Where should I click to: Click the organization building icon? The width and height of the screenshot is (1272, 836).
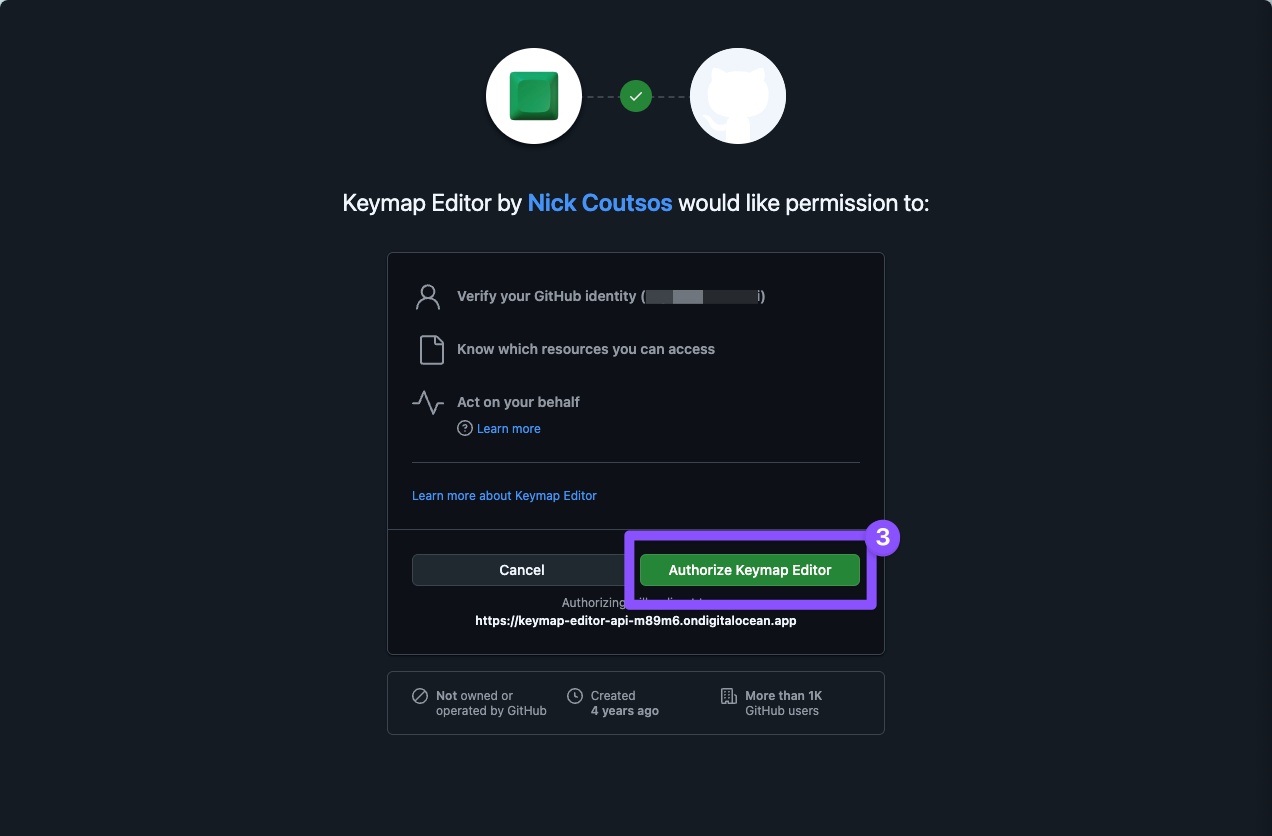(729, 696)
